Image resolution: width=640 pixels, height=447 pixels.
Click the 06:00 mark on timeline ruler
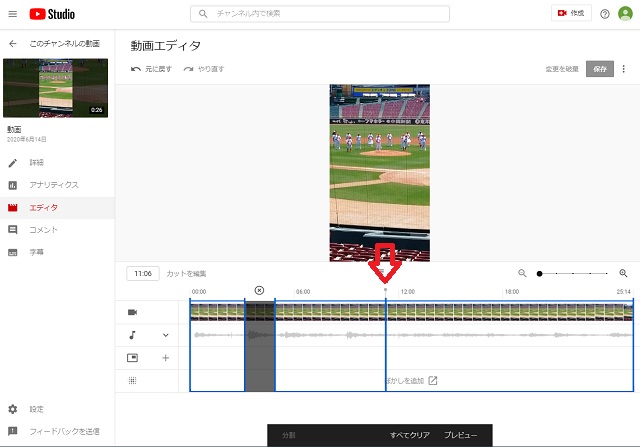pos(303,291)
